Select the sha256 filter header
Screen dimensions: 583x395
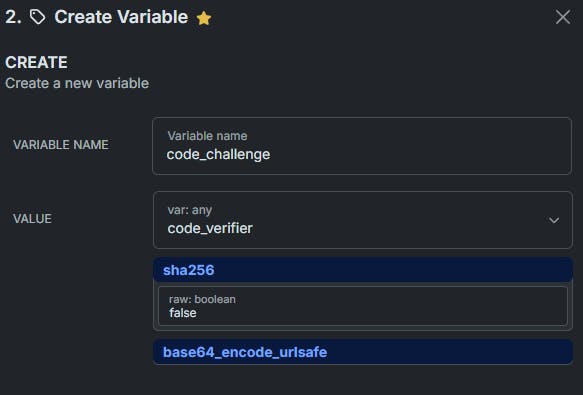pos(363,270)
